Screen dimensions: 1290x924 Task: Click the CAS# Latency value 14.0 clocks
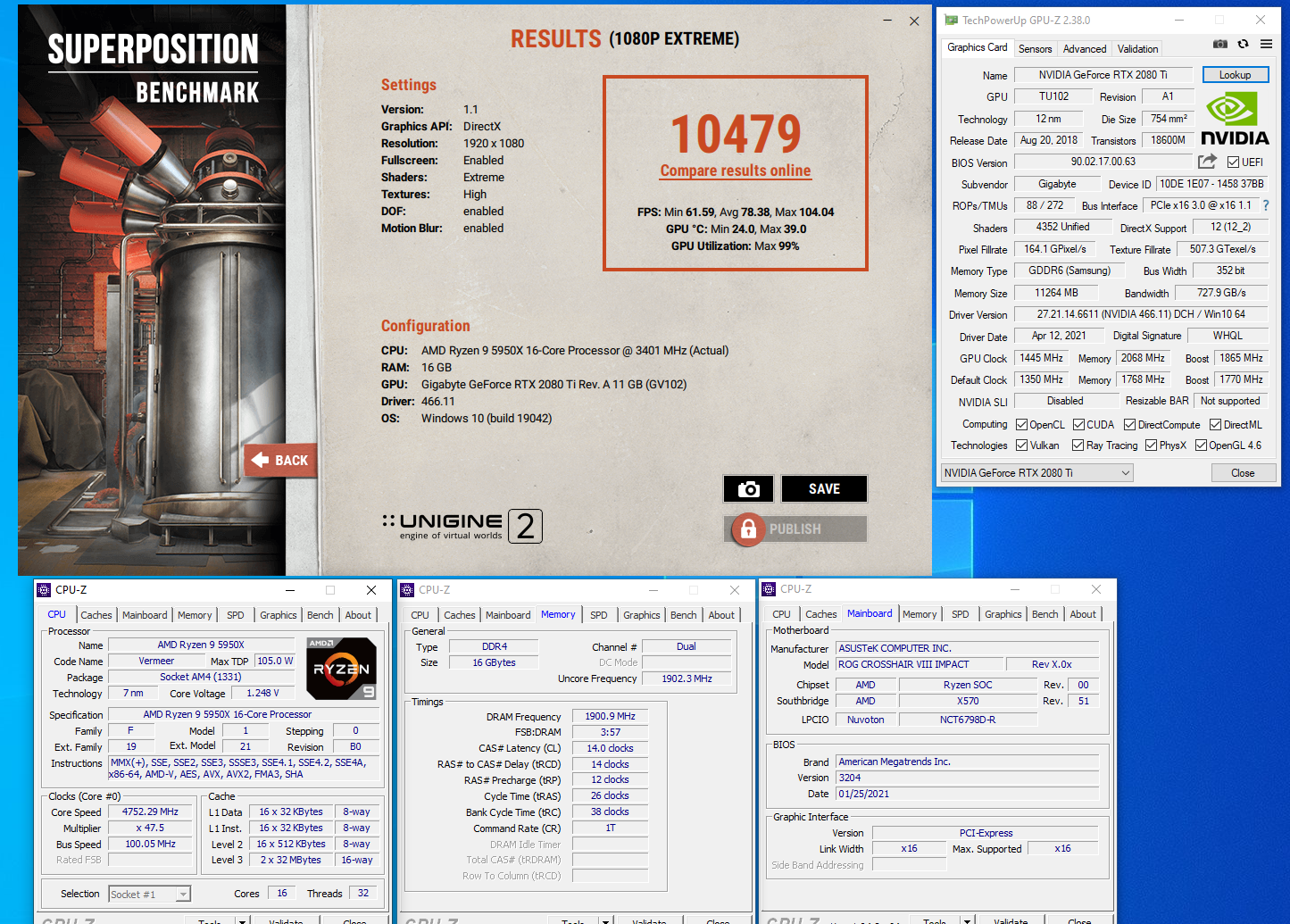[610, 748]
